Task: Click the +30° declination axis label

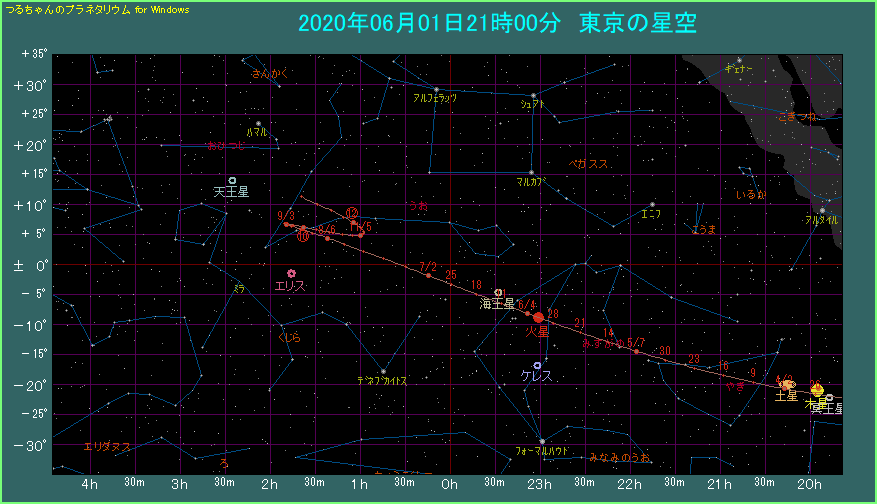Action: (33, 85)
